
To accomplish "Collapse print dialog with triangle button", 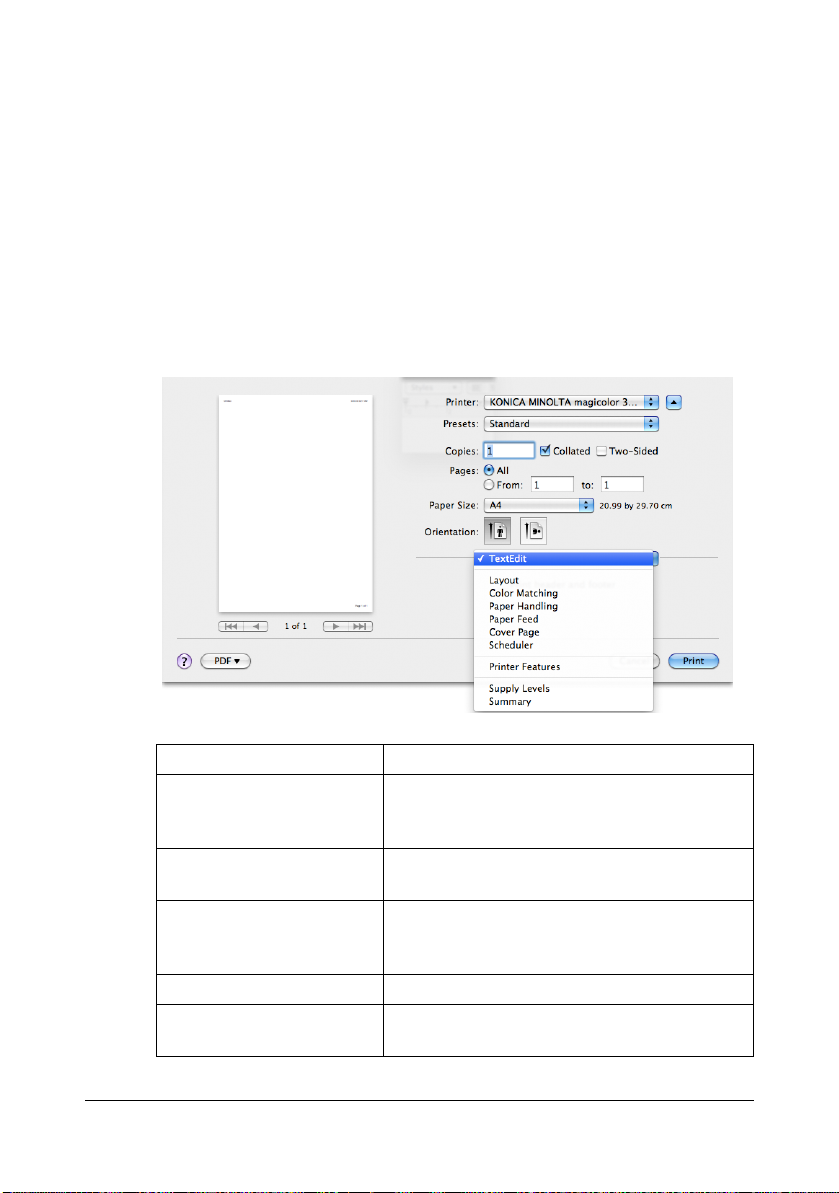I will point(674,402).
